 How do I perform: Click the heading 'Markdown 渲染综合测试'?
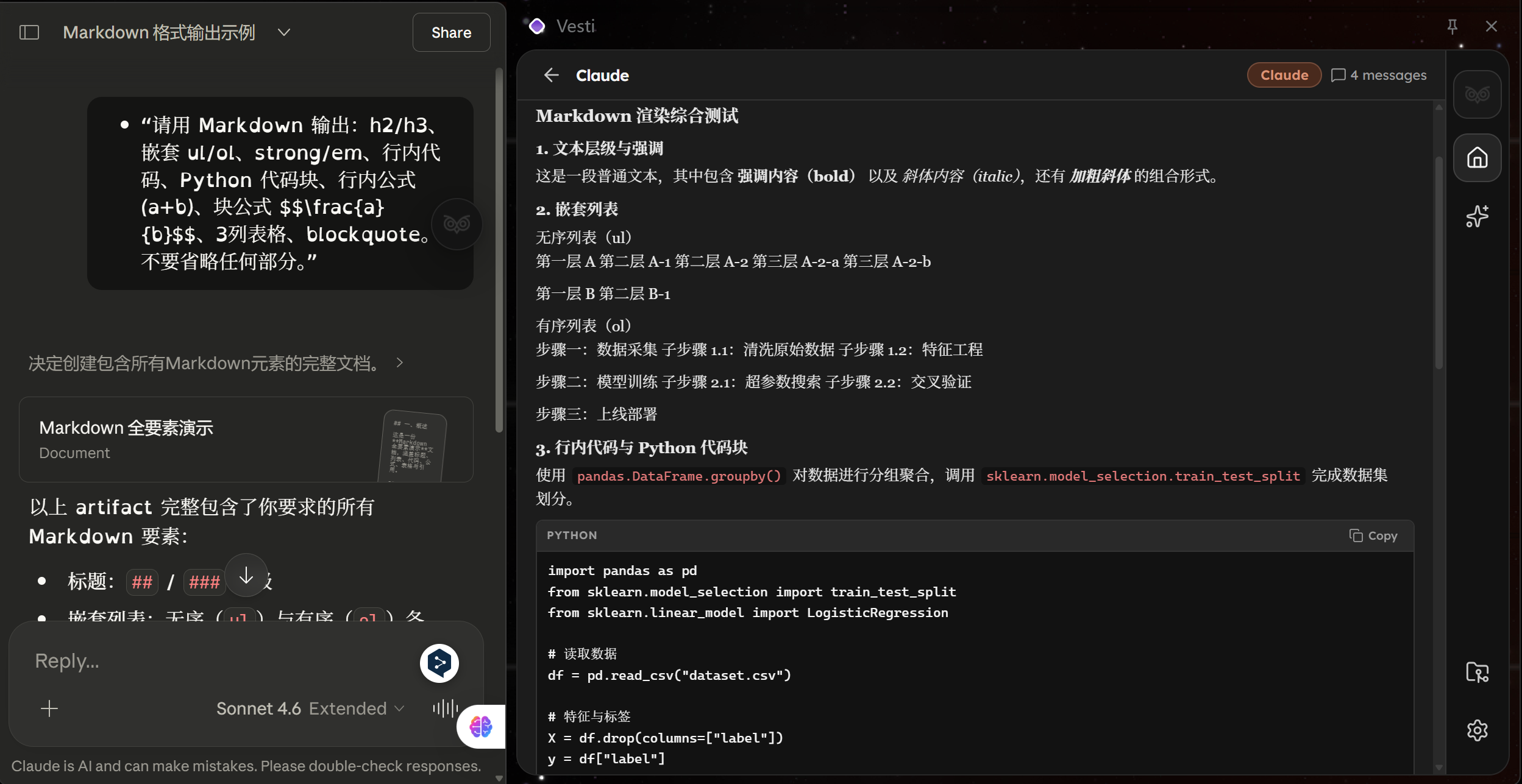[637, 116]
